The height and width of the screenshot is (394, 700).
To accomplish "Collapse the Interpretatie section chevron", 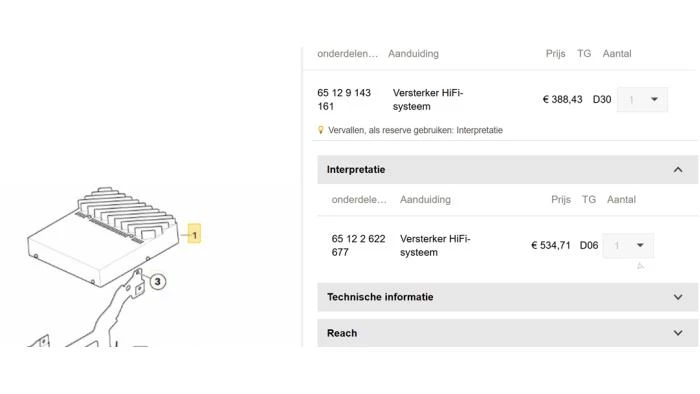I will [678, 170].
